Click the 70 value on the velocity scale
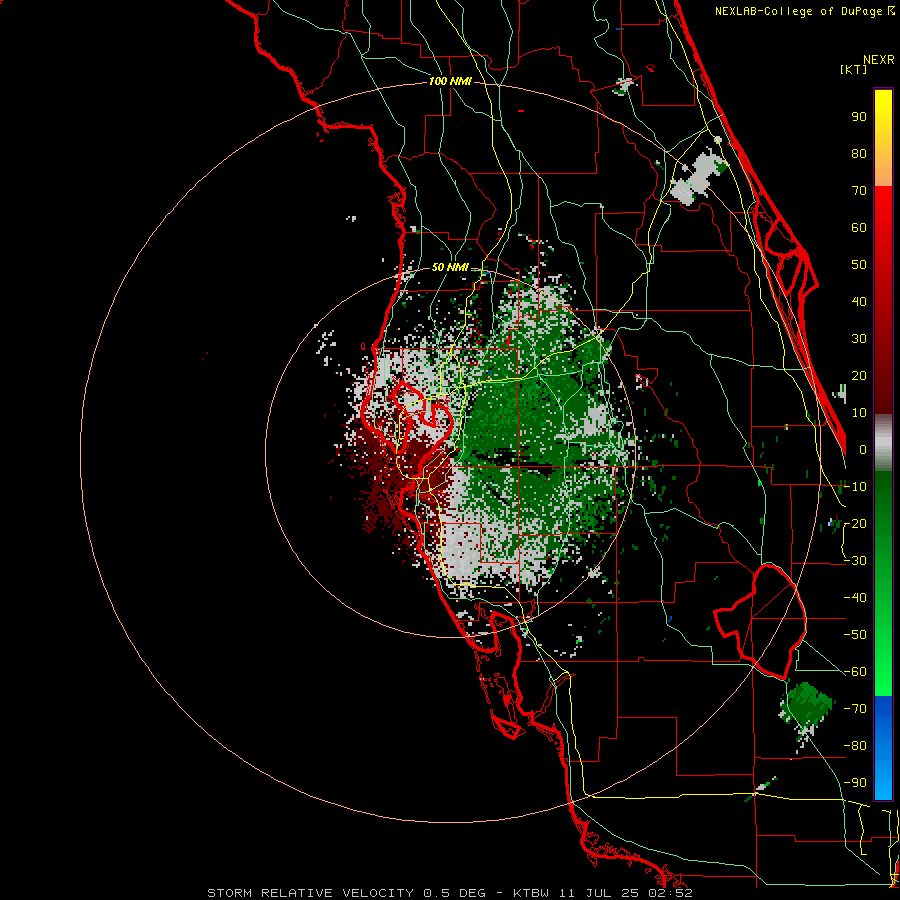This screenshot has width=900, height=900. pos(859,191)
